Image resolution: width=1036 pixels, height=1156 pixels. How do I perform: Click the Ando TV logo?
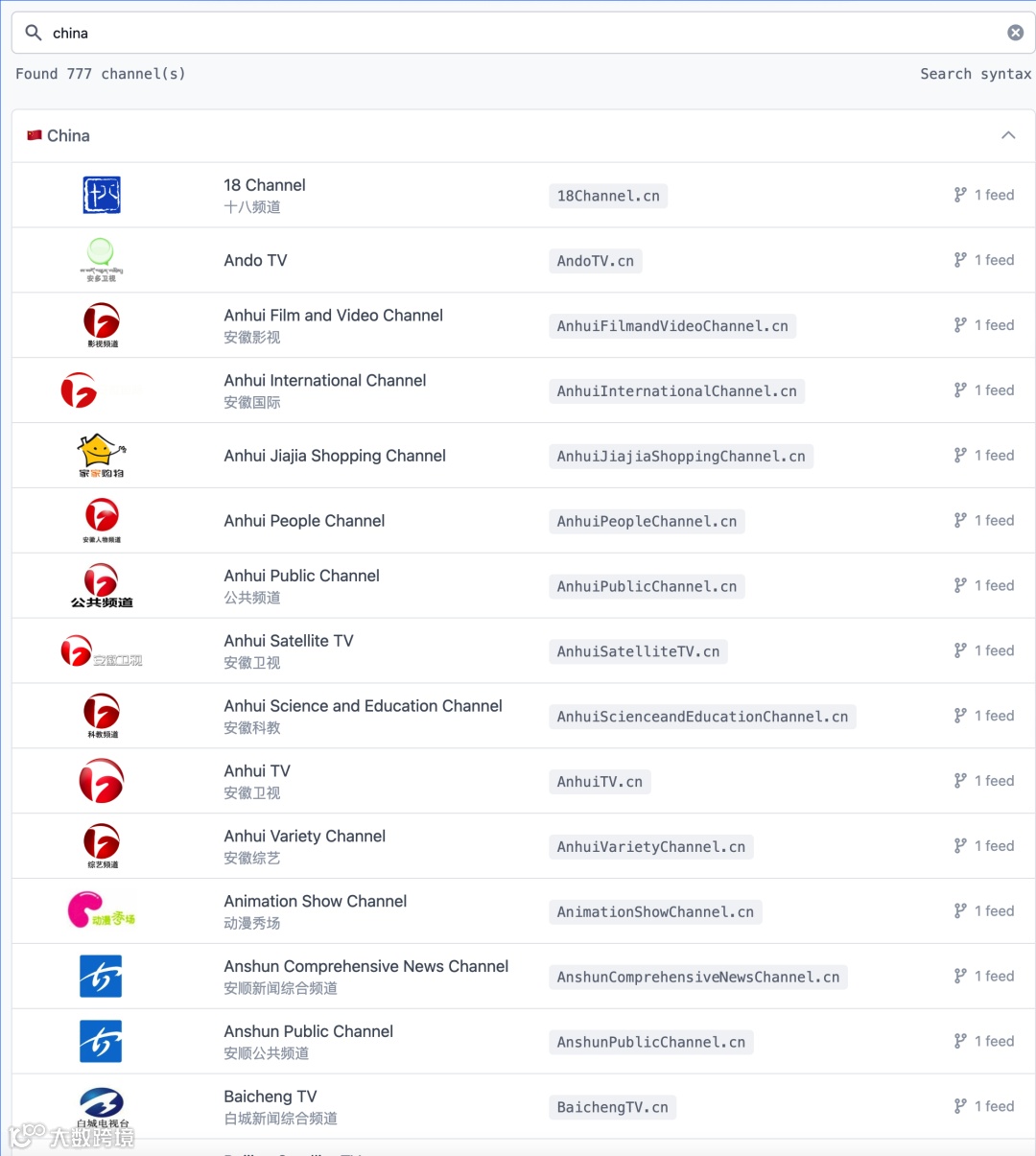click(x=102, y=260)
